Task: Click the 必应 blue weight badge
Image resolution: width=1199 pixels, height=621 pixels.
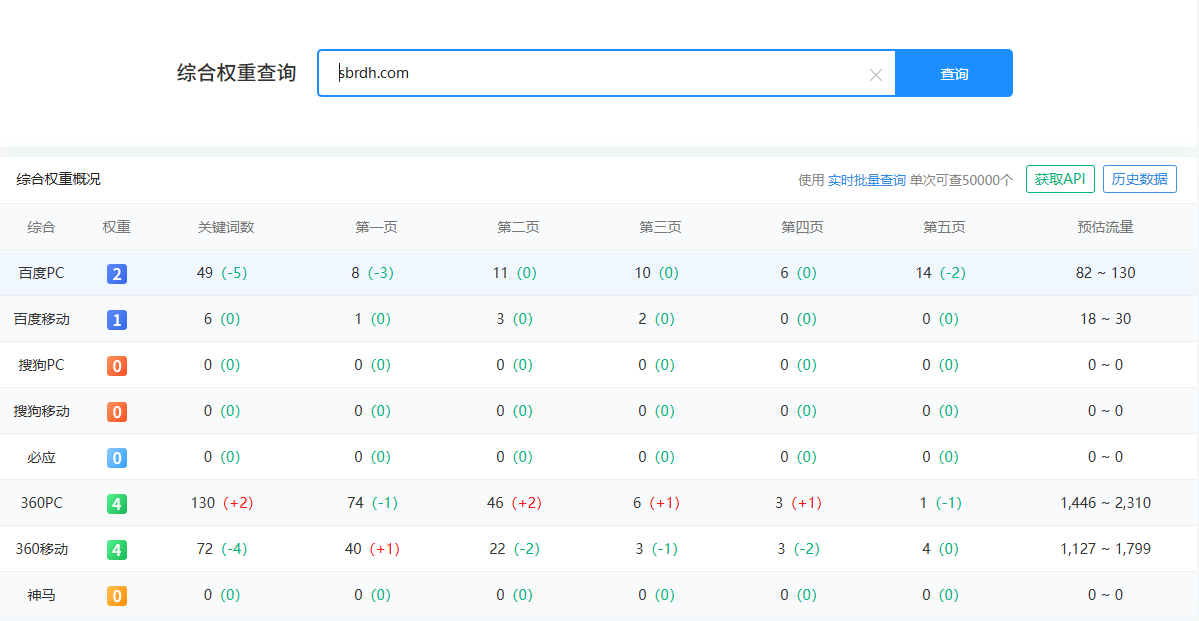Action: coord(117,458)
